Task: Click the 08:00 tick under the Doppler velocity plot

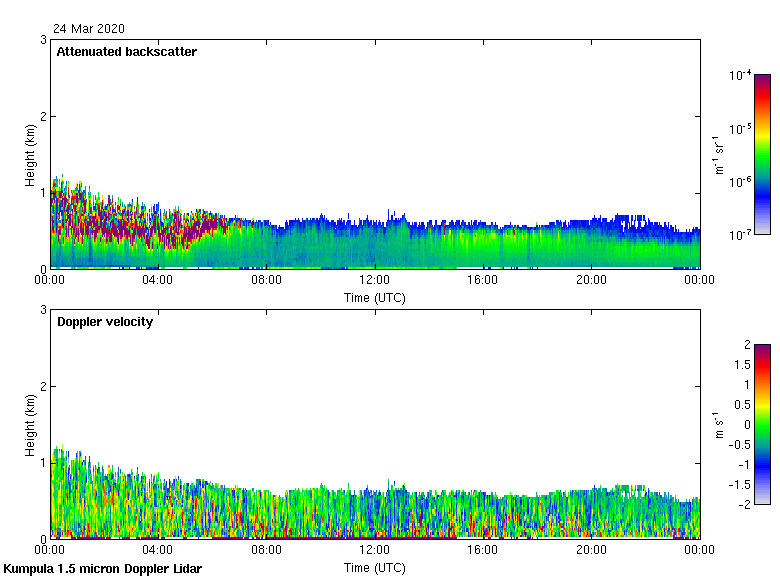Action: tap(266, 550)
